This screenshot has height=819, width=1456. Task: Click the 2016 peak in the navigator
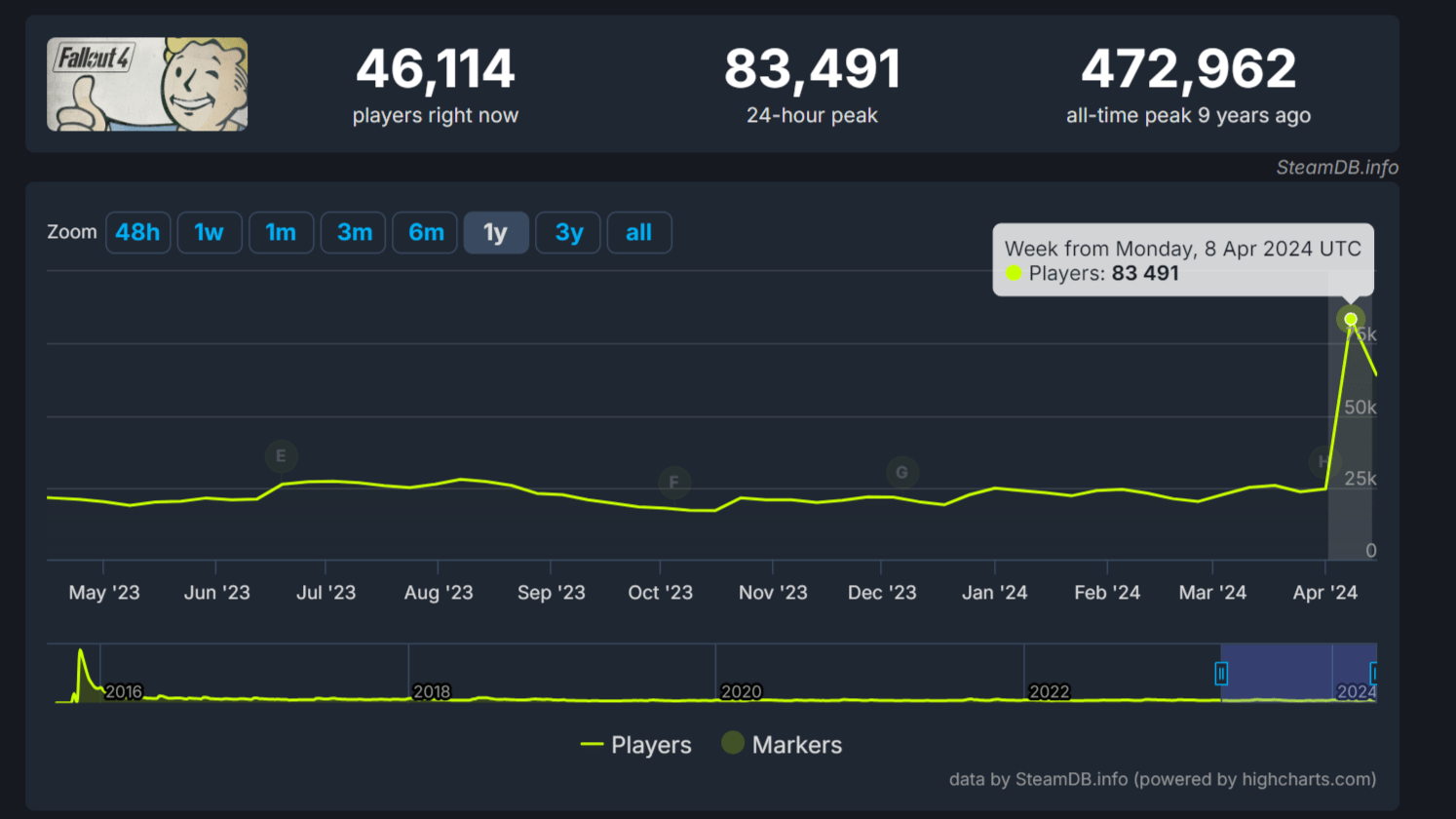click(81, 651)
